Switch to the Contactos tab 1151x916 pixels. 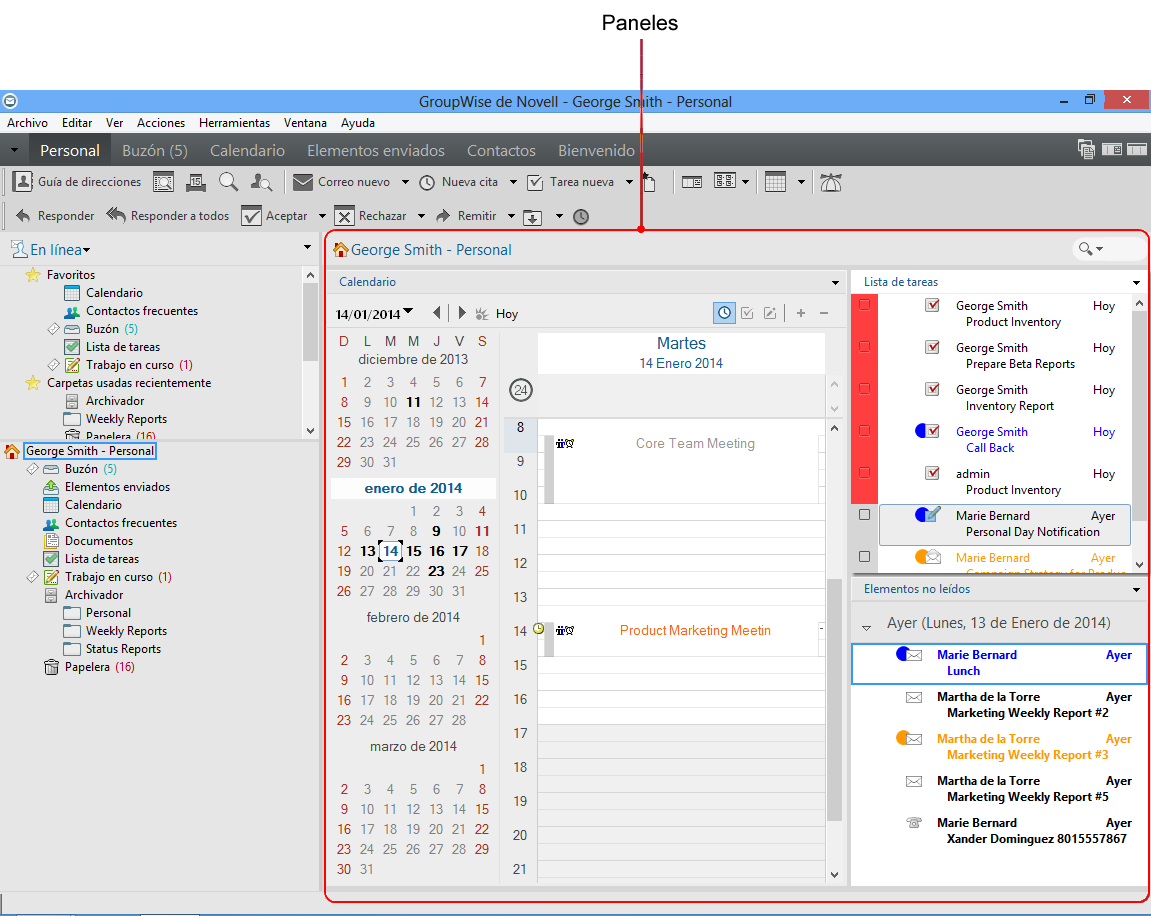tap(501, 150)
